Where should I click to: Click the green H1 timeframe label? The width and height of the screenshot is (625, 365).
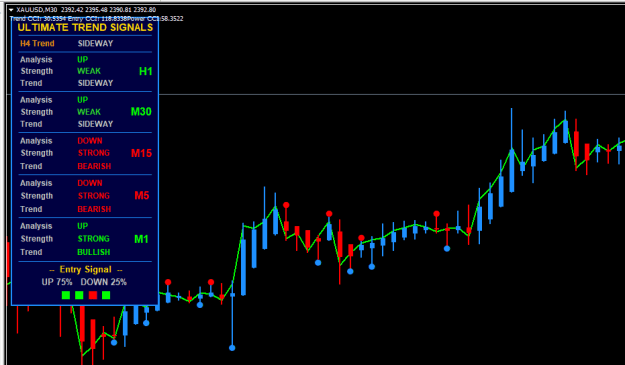(x=145, y=71)
